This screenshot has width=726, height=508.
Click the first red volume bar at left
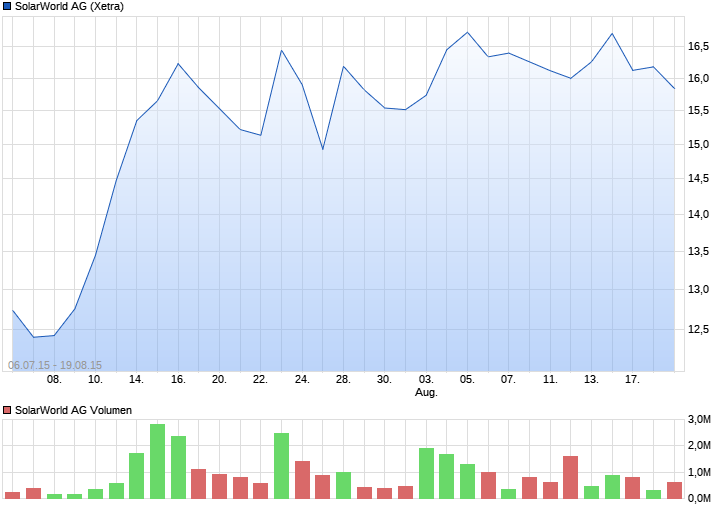click(13, 495)
